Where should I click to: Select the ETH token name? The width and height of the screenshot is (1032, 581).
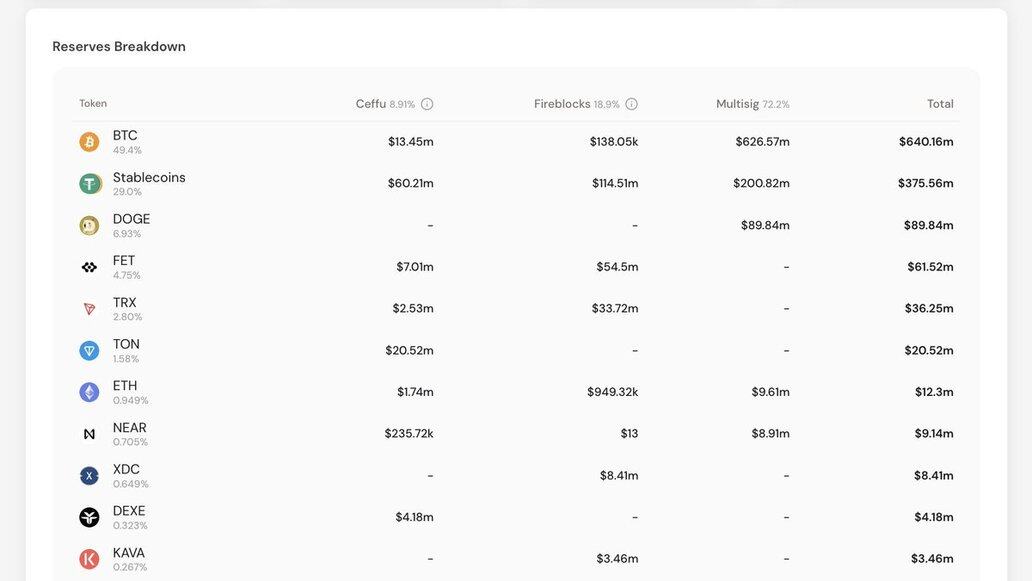[x=125, y=386]
